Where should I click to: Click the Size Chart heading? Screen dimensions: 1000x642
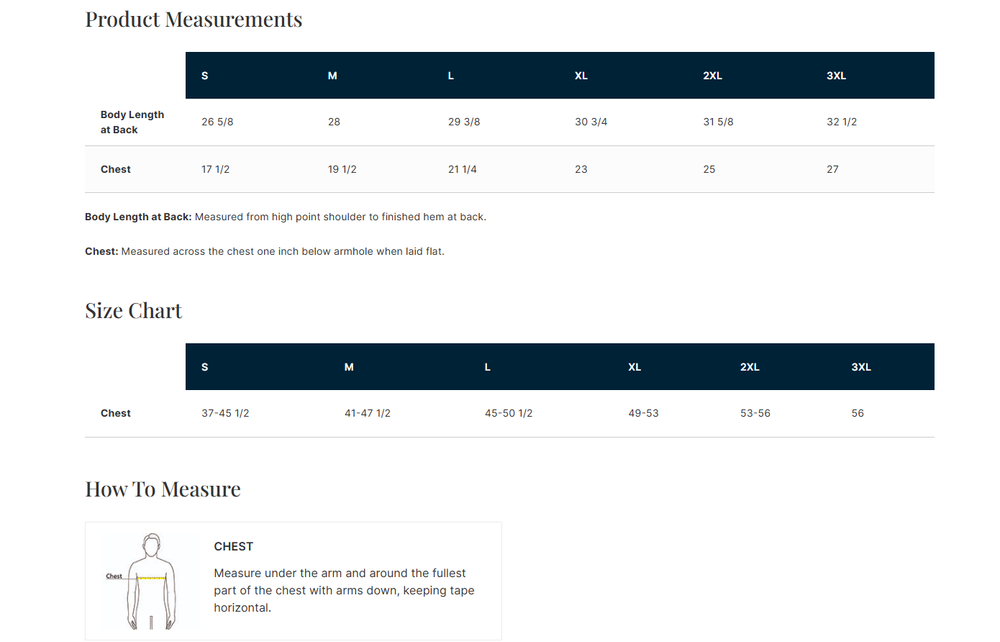tap(134, 311)
